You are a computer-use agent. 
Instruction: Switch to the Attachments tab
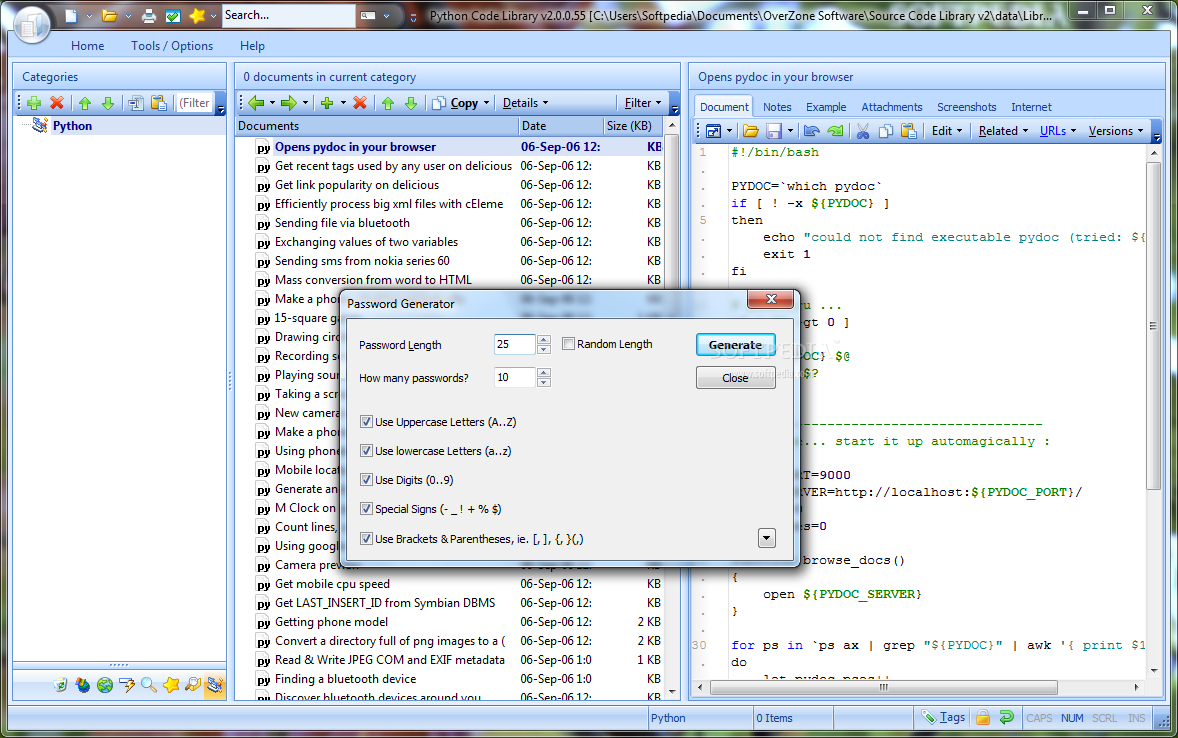click(892, 107)
